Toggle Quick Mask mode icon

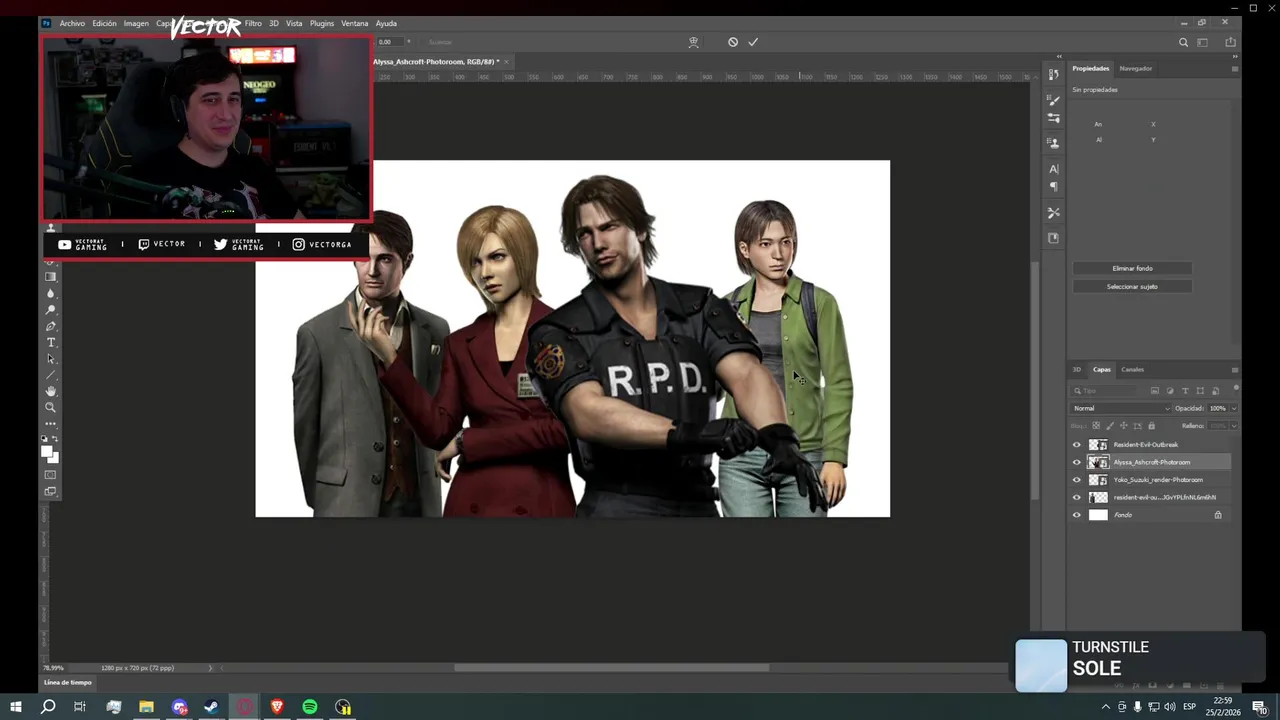click(51, 475)
